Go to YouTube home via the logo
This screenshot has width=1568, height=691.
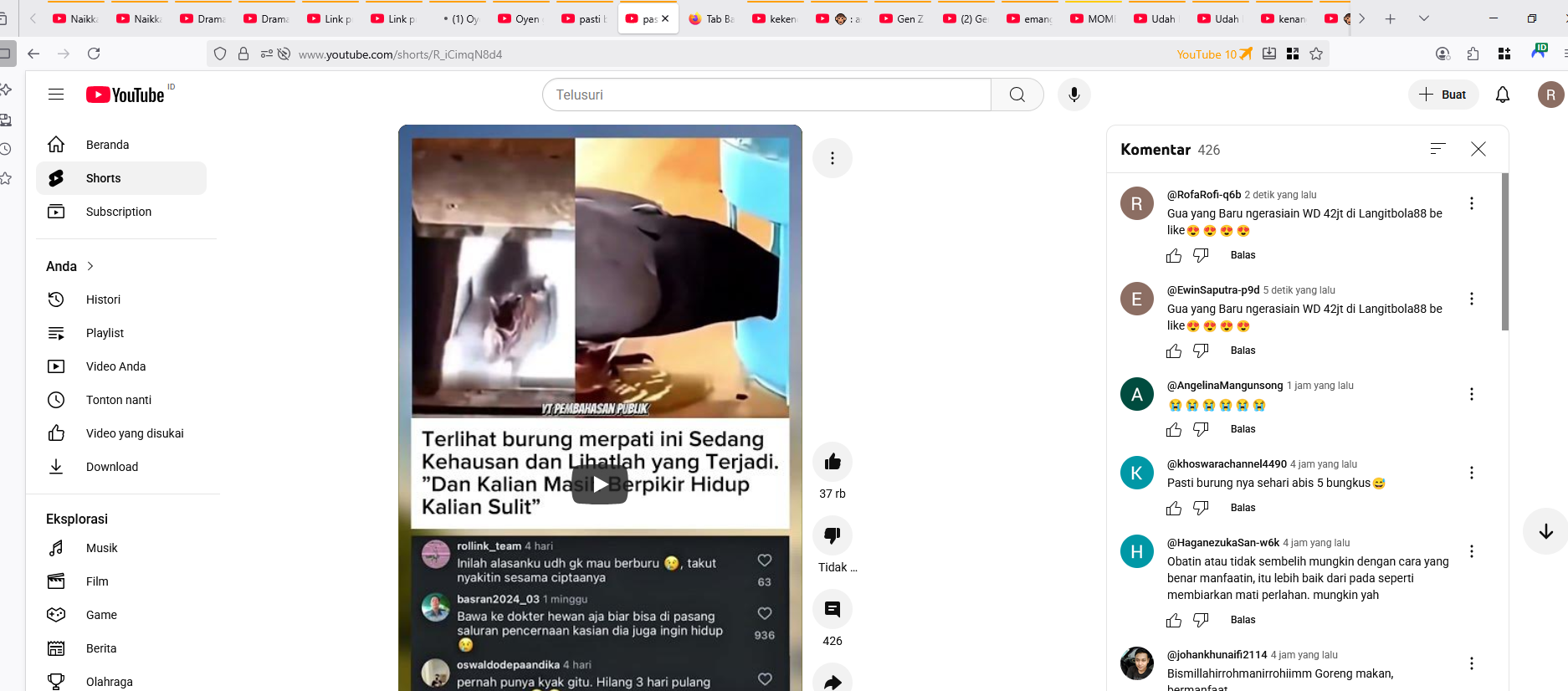126,95
